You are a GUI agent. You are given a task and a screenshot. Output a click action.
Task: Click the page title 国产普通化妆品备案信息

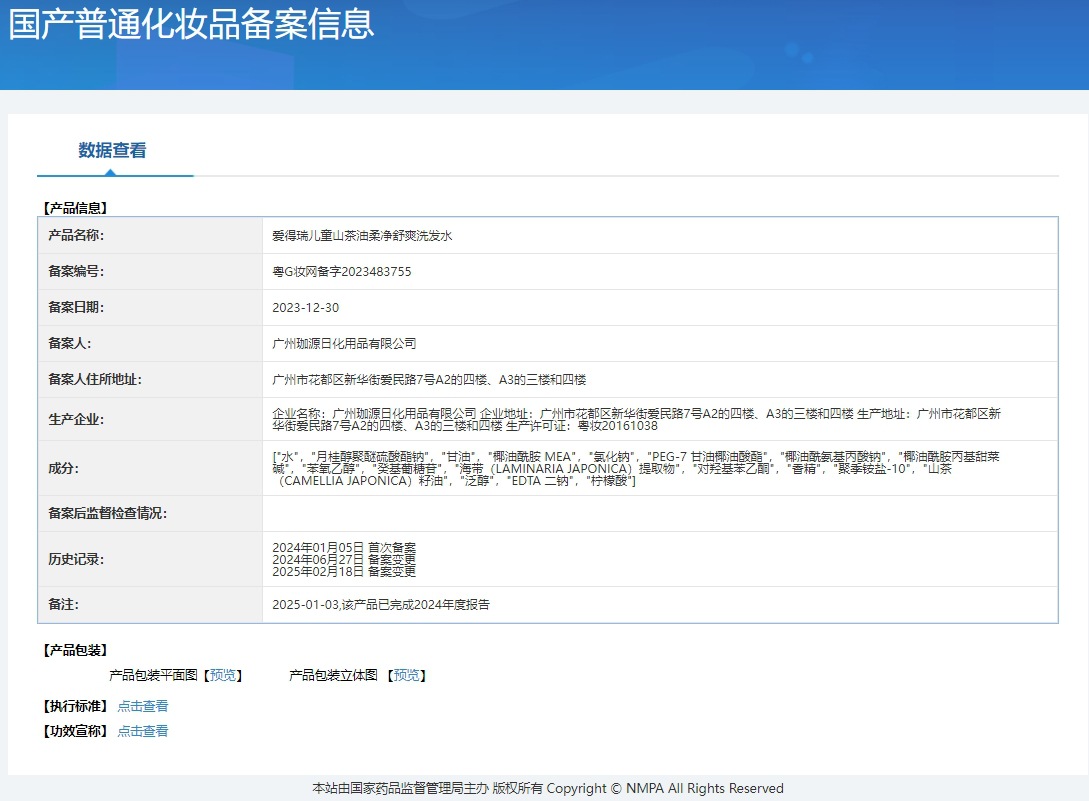(x=192, y=24)
